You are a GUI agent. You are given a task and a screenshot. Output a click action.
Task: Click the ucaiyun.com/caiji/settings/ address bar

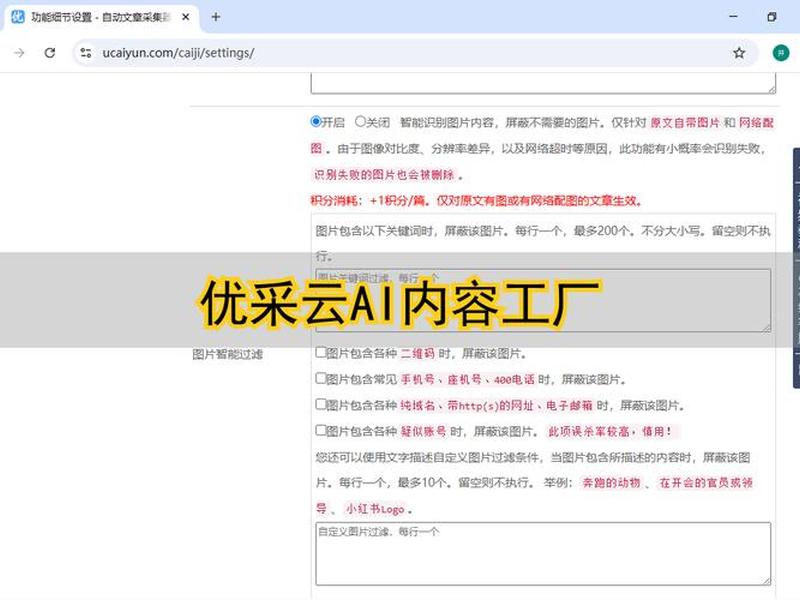(x=414, y=53)
